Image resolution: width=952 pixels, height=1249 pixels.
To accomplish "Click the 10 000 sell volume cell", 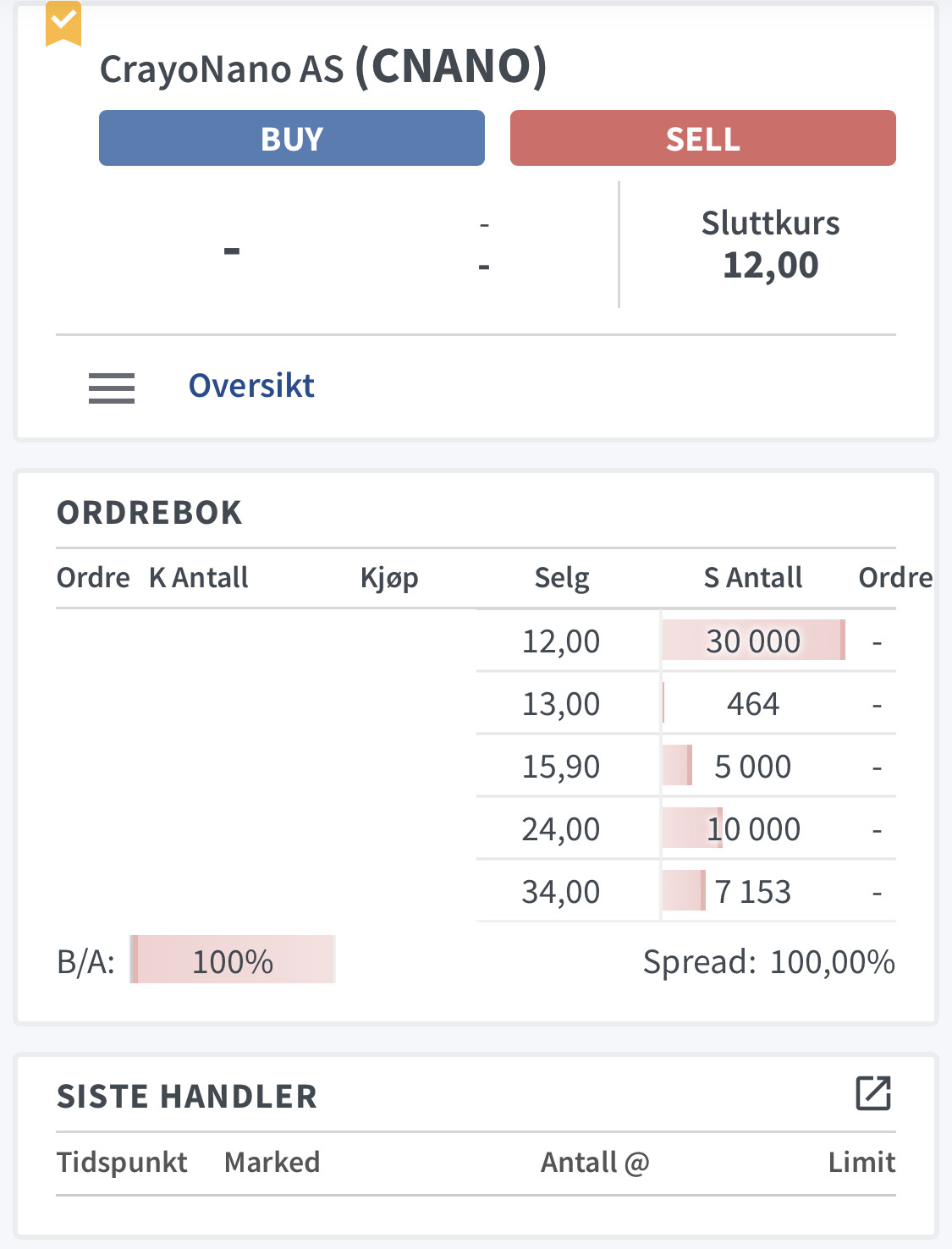I will pos(753,829).
